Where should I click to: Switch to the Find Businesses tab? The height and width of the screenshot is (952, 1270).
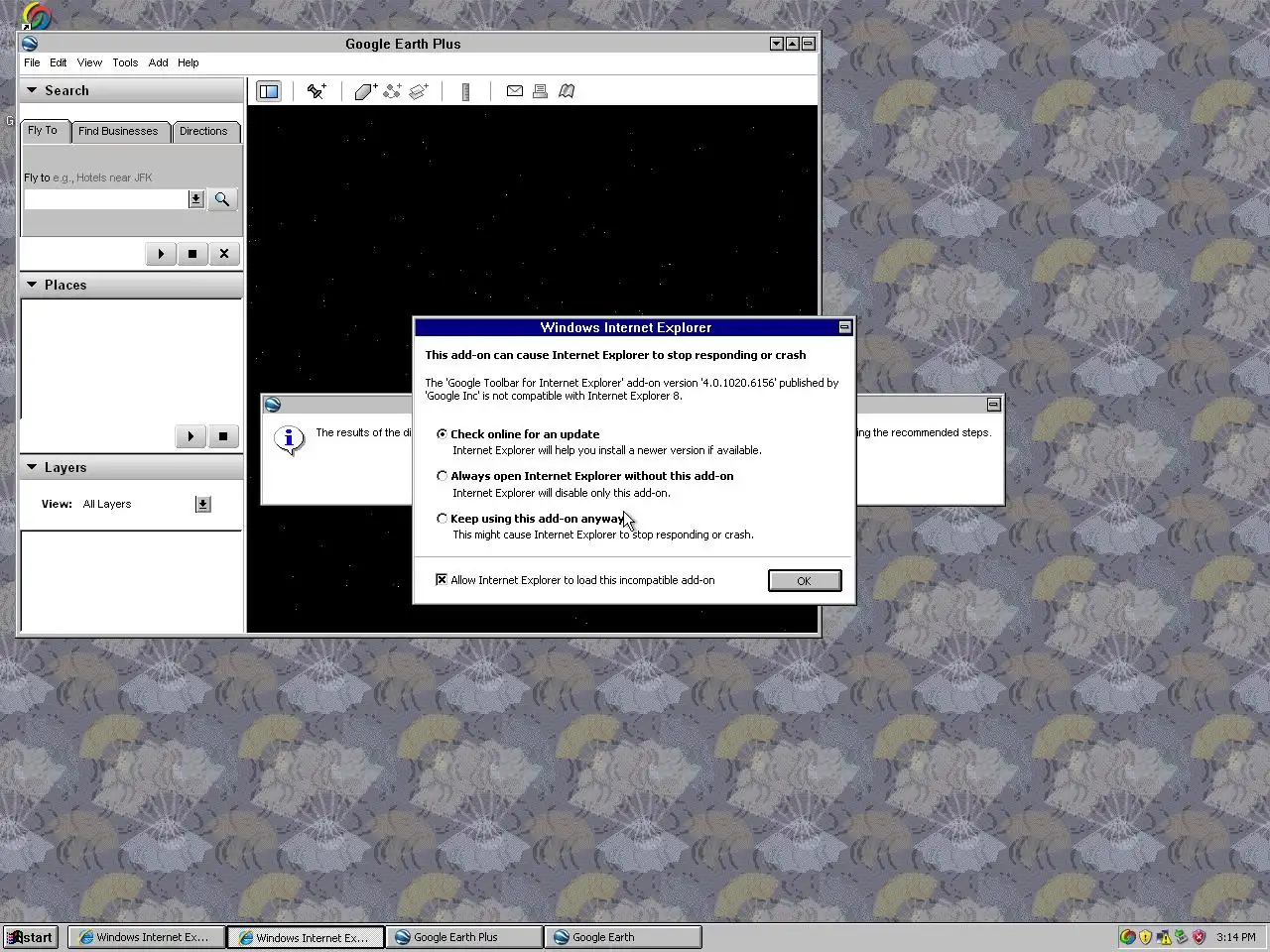pyautogui.click(x=118, y=131)
